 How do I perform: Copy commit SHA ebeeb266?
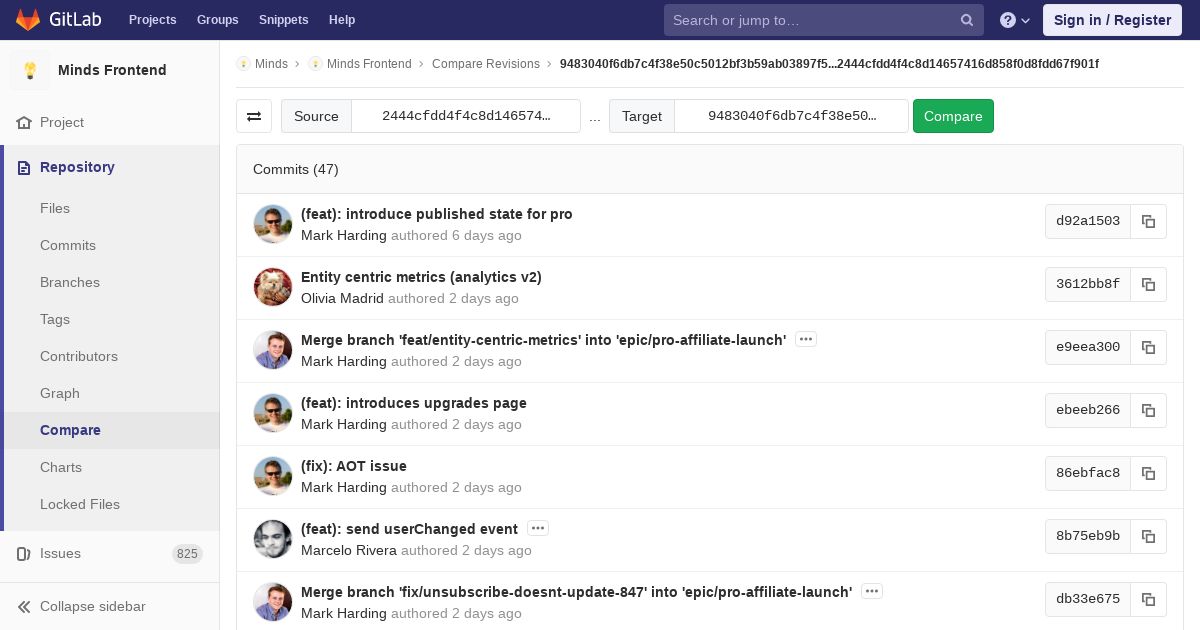click(x=1148, y=410)
